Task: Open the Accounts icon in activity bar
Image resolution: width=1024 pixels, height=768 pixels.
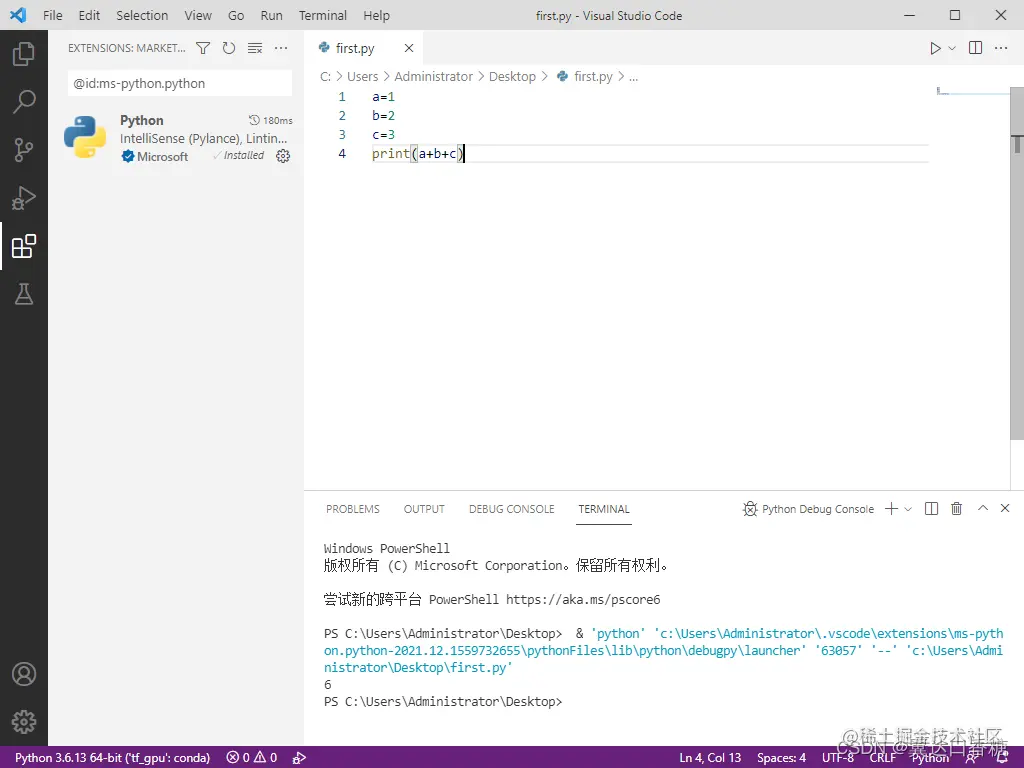Action: (x=24, y=674)
